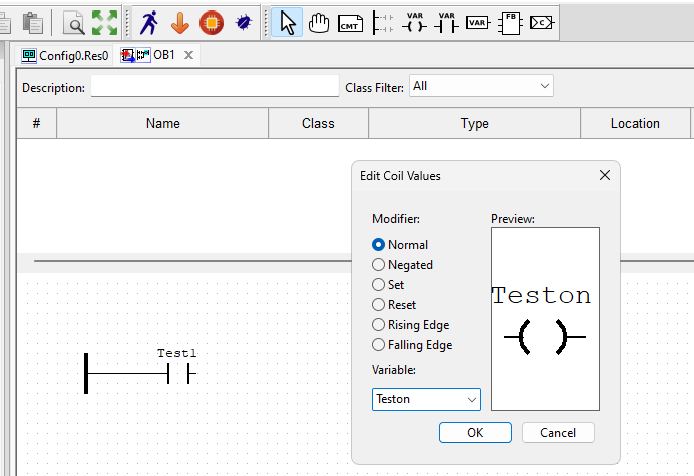
Task: Switch to the Config0.Res0 tab
Action: click(x=65, y=55)
